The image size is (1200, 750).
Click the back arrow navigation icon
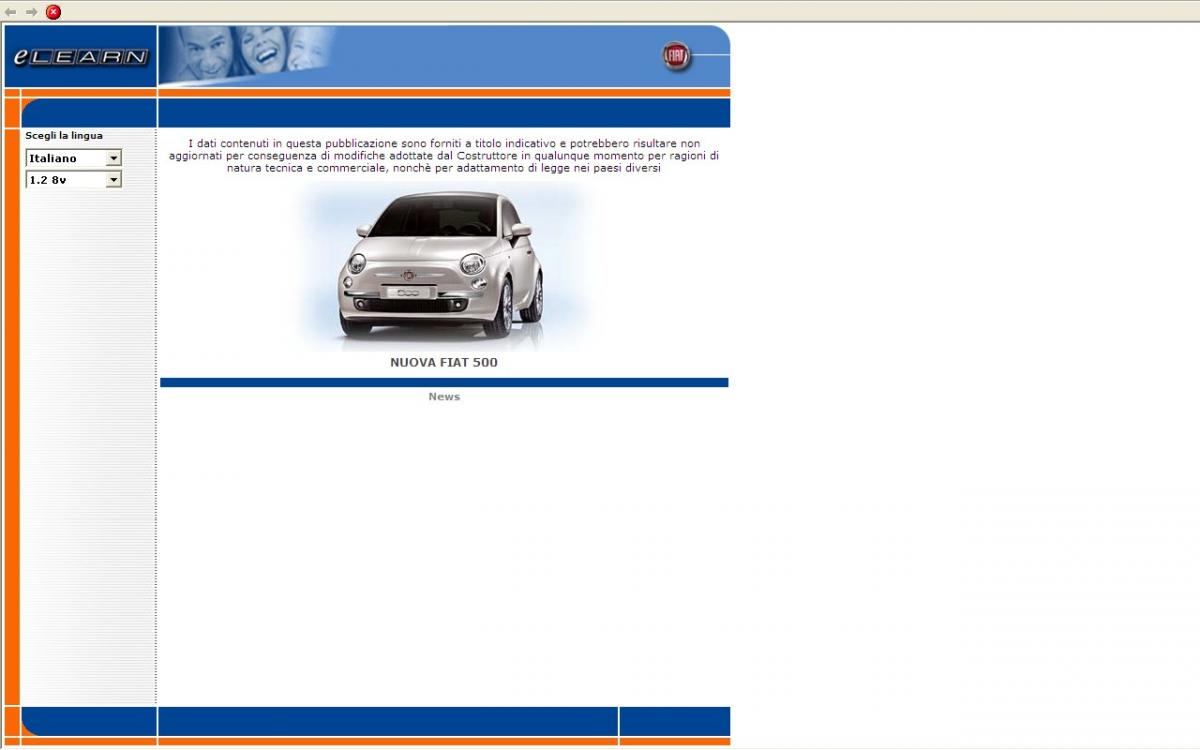click(11, 12)
